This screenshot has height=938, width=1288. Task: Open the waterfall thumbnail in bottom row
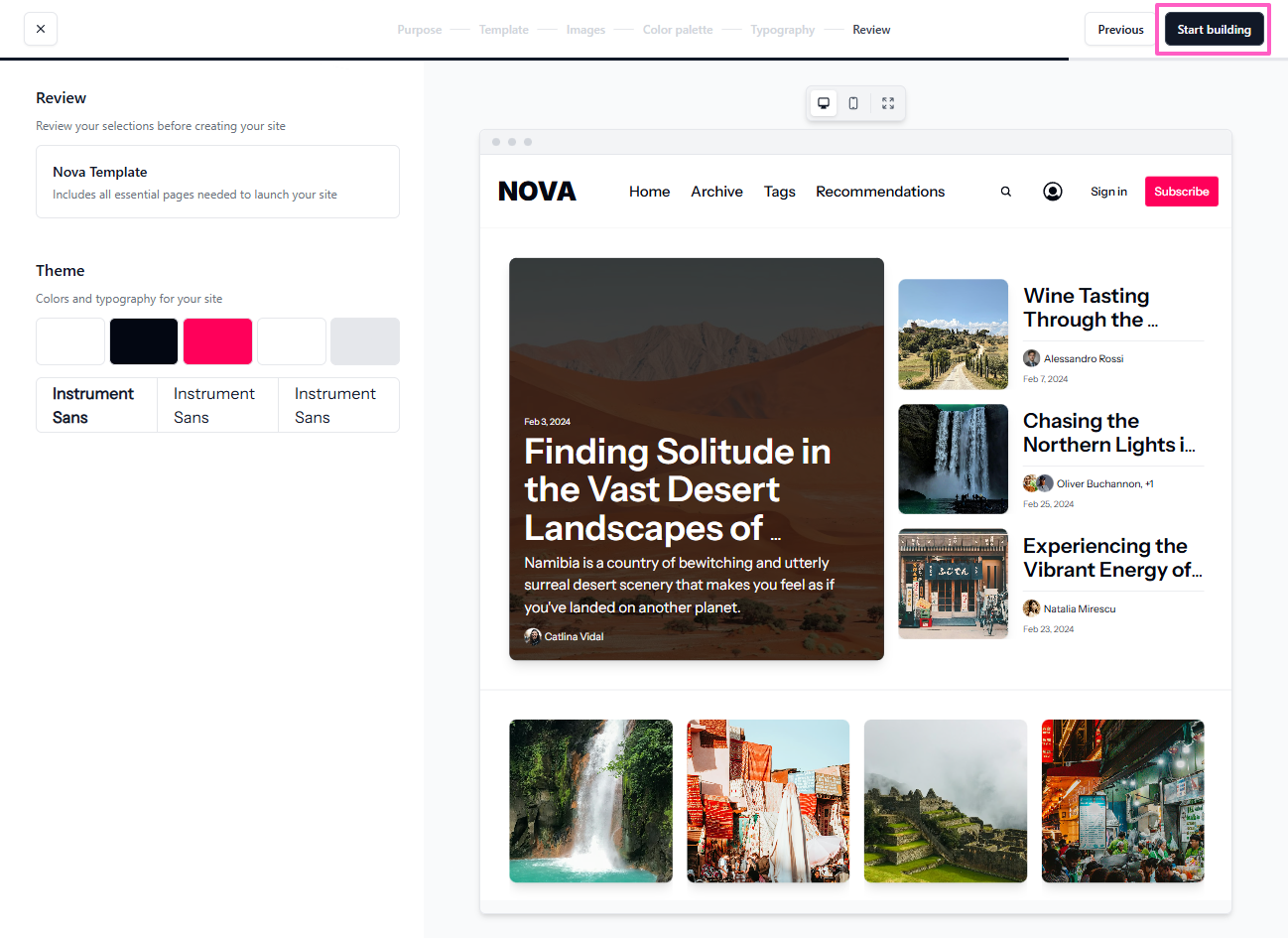pos(590,801)
